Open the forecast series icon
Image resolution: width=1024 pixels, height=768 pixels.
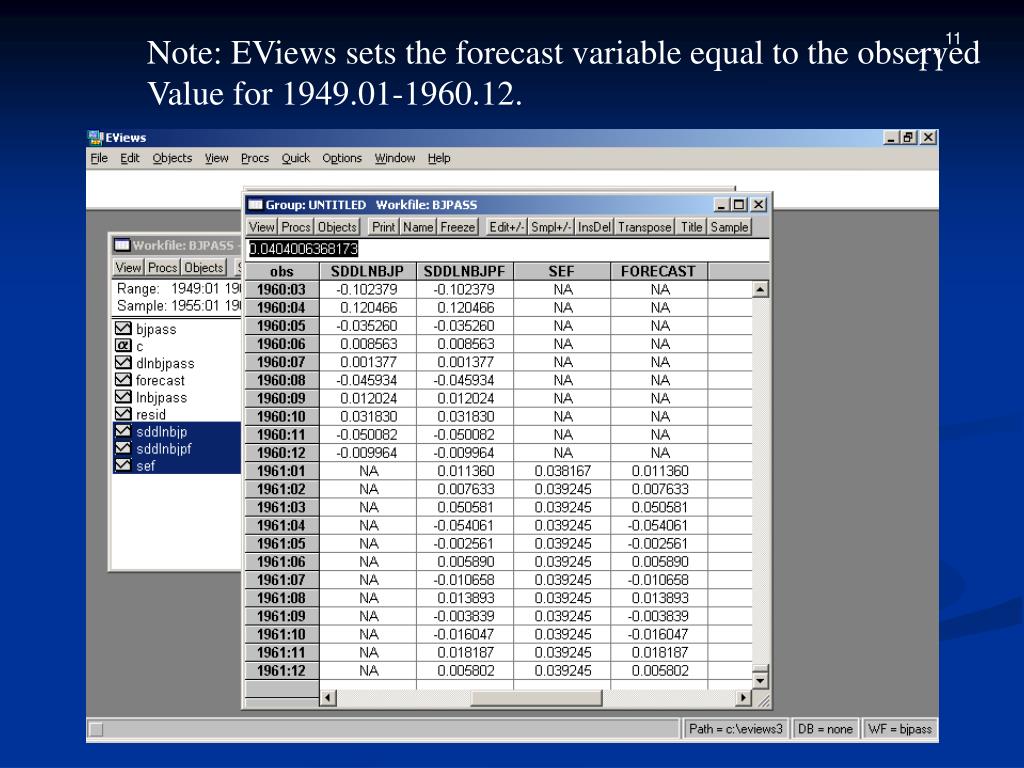click(123, 380)
